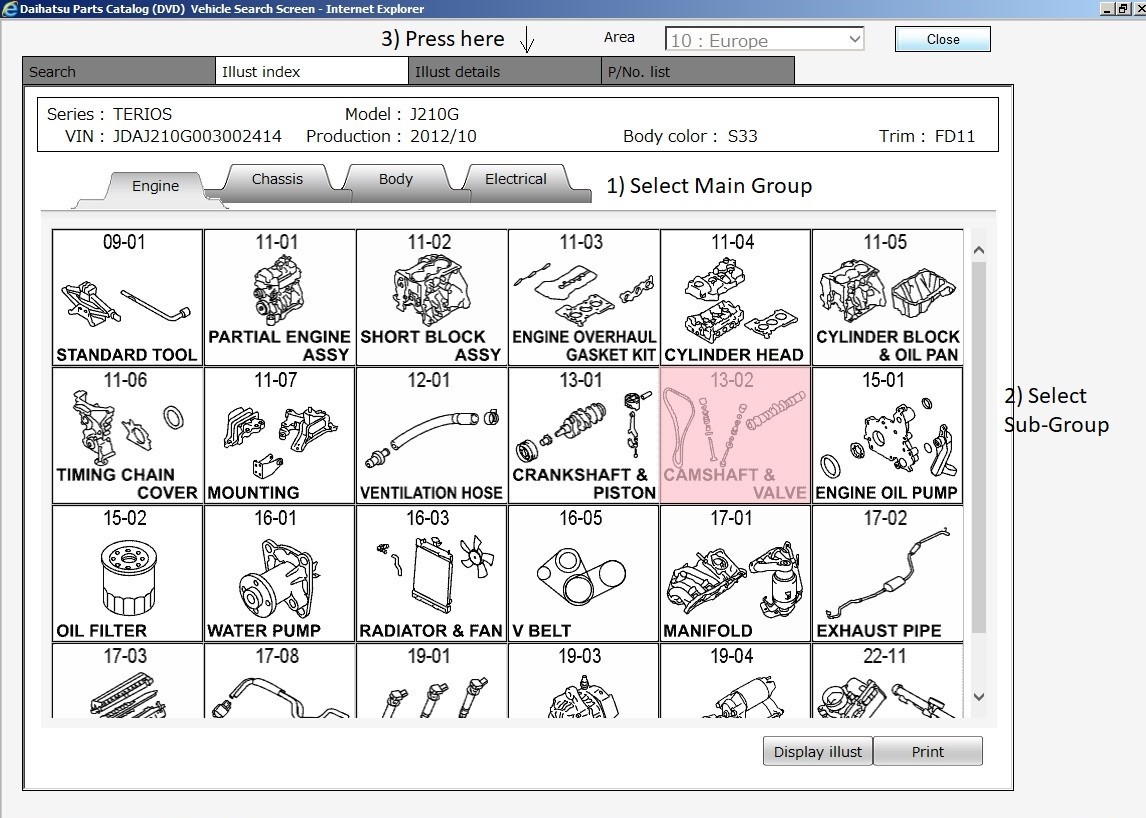Screen dimensions: 1146x818
Task: Click the Model J210G value
Action: tap(434, 114)
